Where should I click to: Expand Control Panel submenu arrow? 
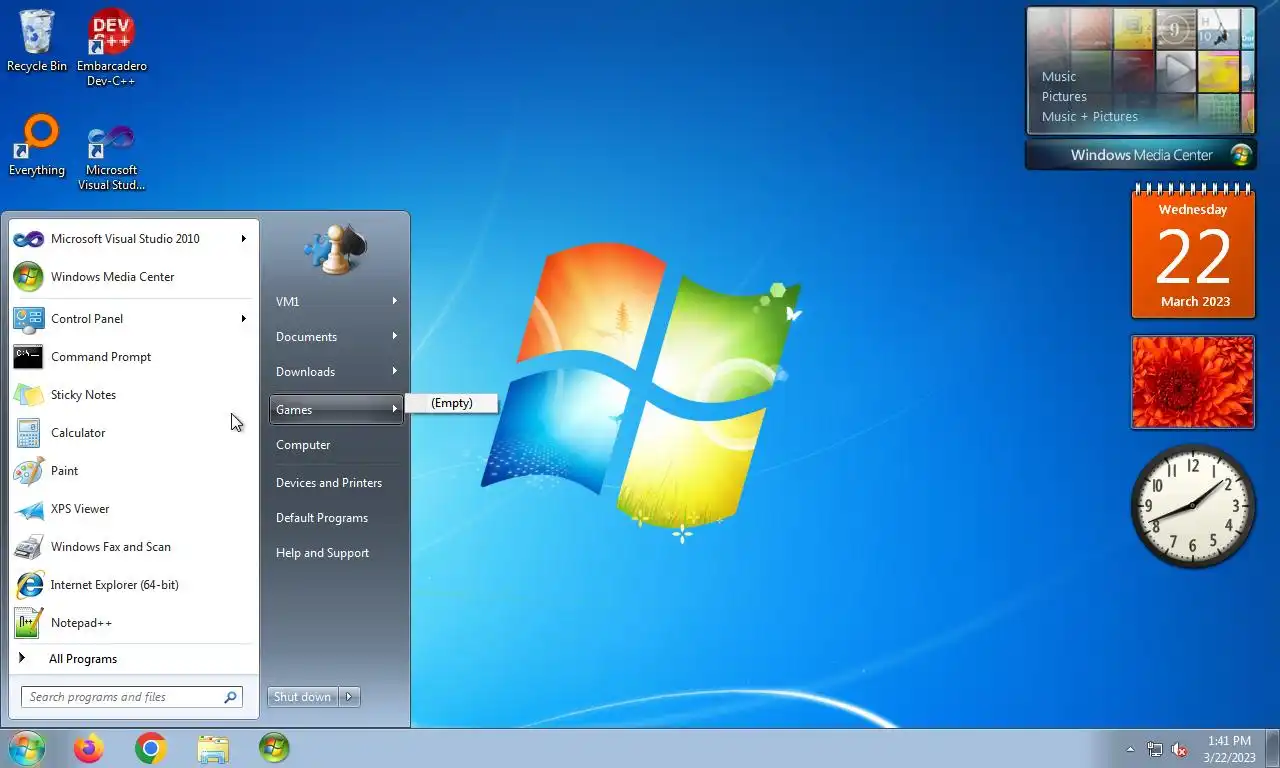click(244, 319)
